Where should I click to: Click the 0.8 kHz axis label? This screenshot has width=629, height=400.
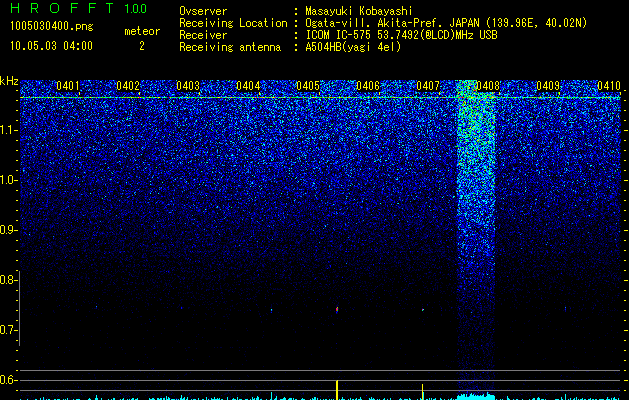[8, 280]
